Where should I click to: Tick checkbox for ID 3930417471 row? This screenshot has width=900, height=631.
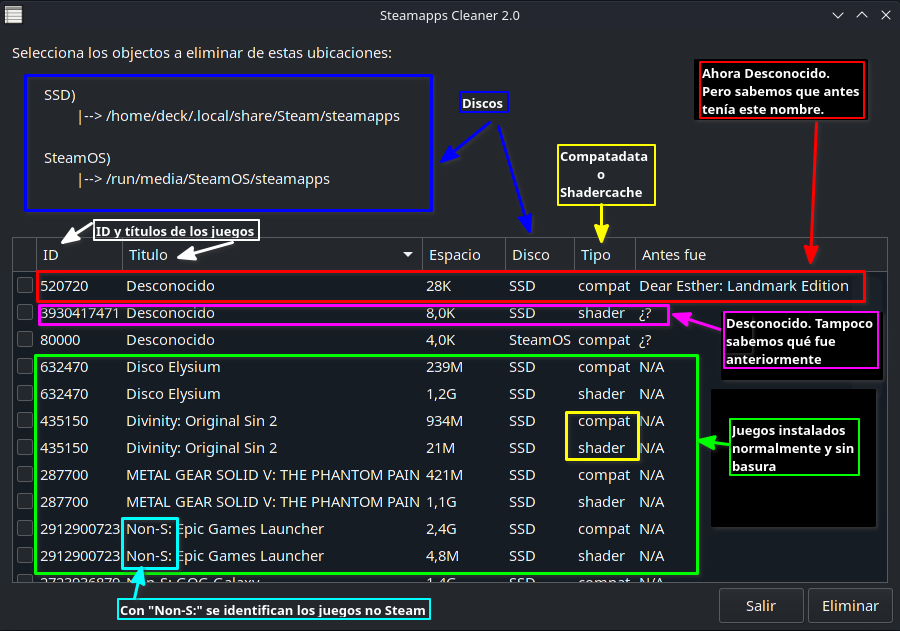point(25,312)
